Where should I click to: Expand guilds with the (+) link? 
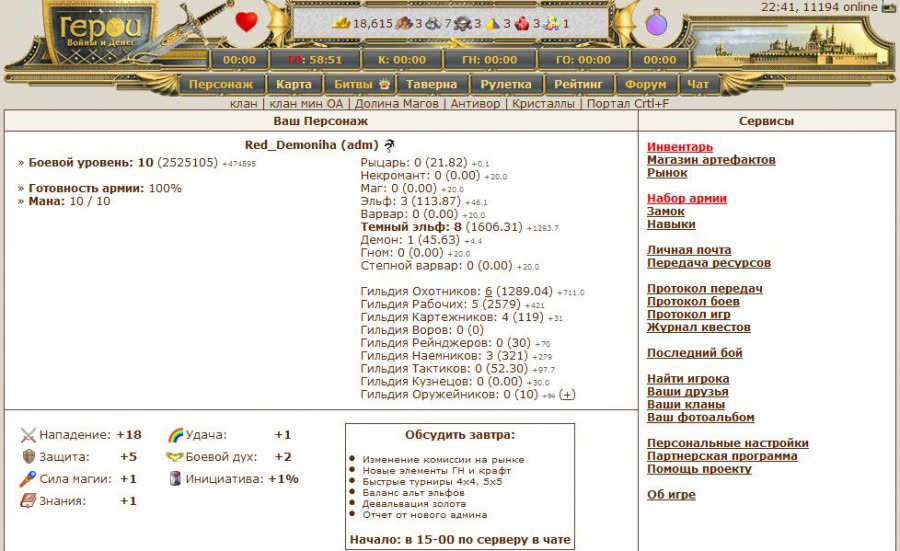(567, 394)
